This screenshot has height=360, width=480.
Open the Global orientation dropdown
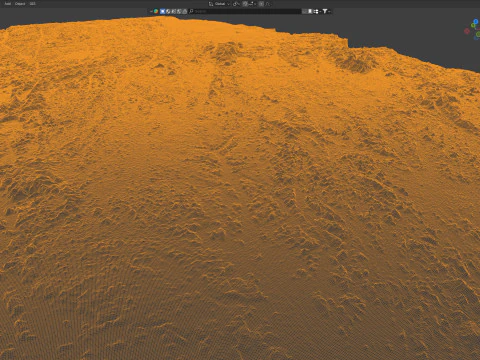point(222,4)
